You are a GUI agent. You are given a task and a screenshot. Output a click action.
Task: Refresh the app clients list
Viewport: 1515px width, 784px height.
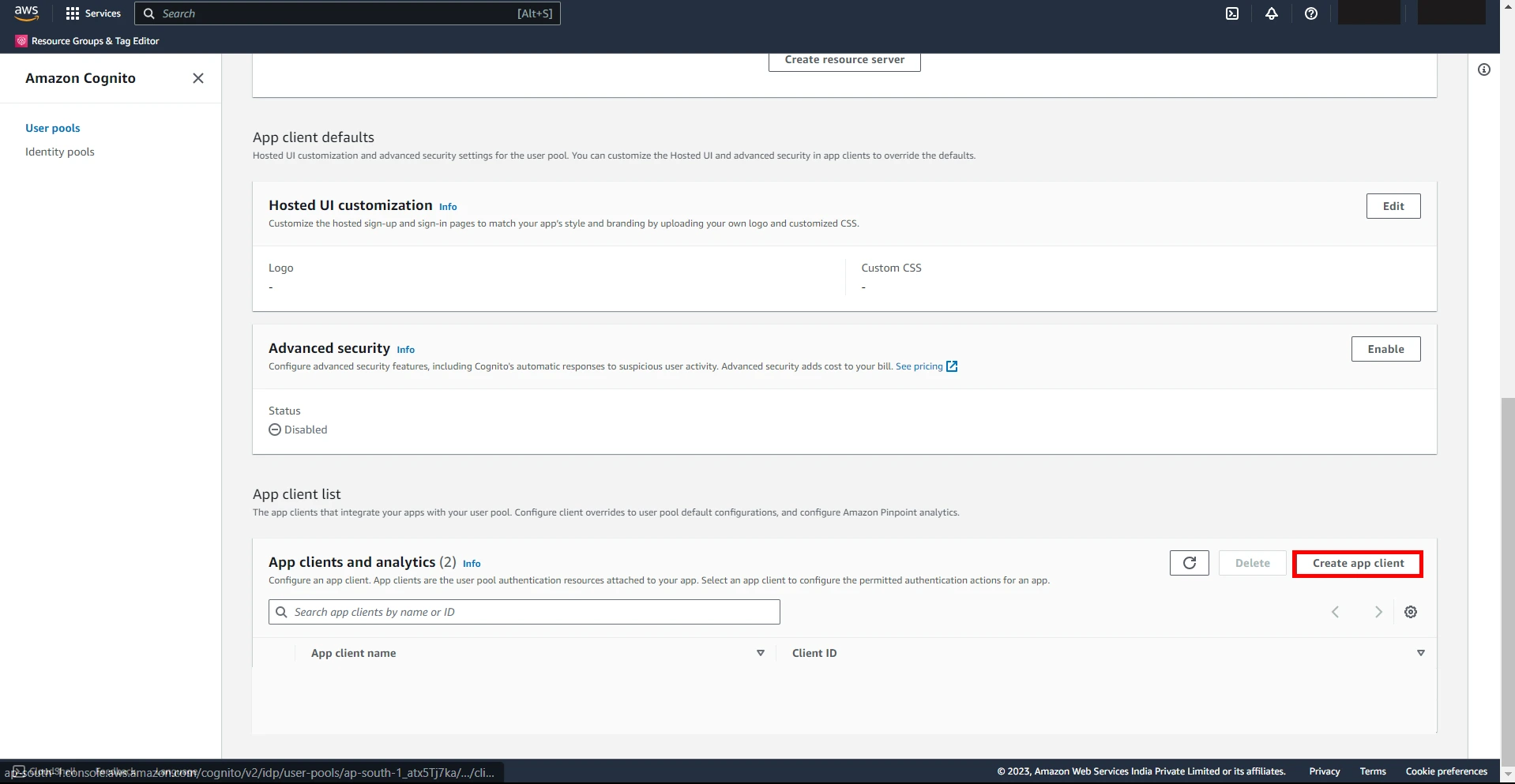click(1190, 563)
